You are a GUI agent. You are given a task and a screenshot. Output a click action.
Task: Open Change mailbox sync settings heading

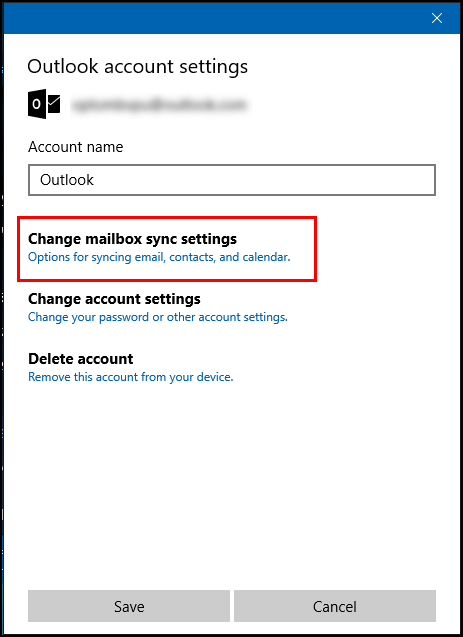(132, 239)
